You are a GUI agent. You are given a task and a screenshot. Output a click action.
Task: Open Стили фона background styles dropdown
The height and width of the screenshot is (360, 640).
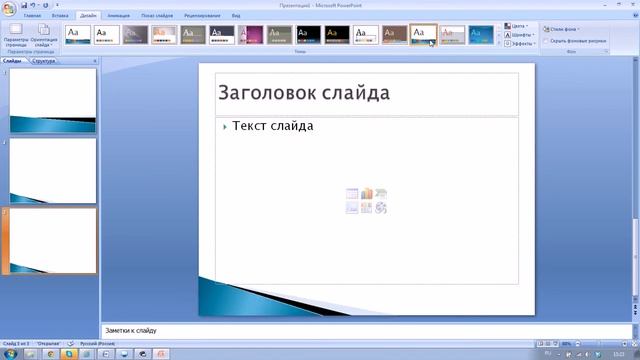[x=562, y=29]
